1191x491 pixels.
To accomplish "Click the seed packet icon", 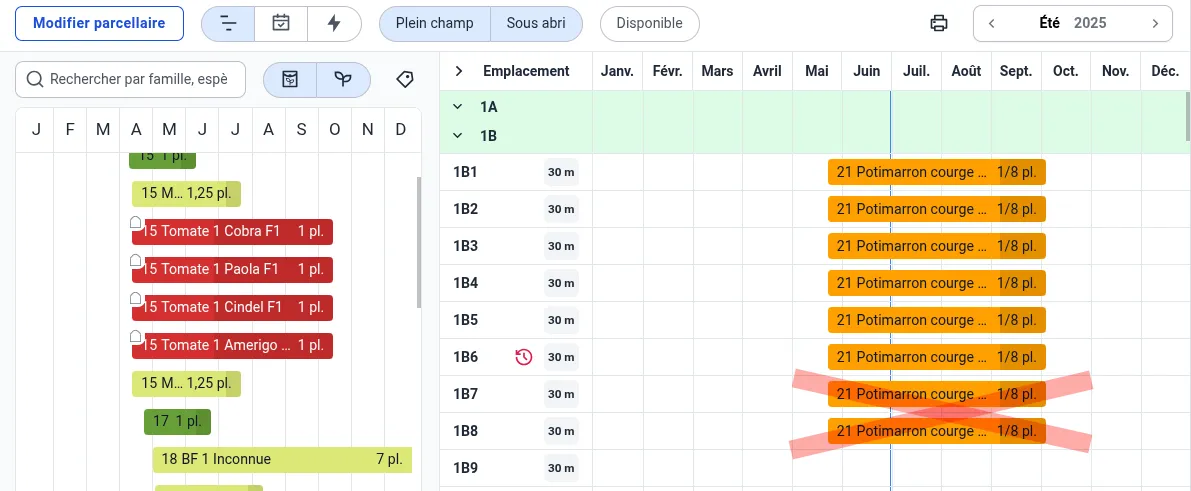I will pos(290,79).
